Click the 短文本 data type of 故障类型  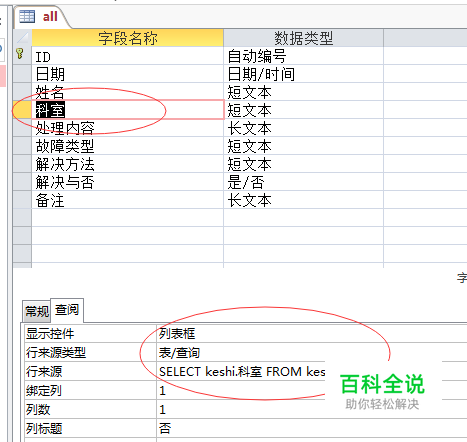[x=303, y=146]
